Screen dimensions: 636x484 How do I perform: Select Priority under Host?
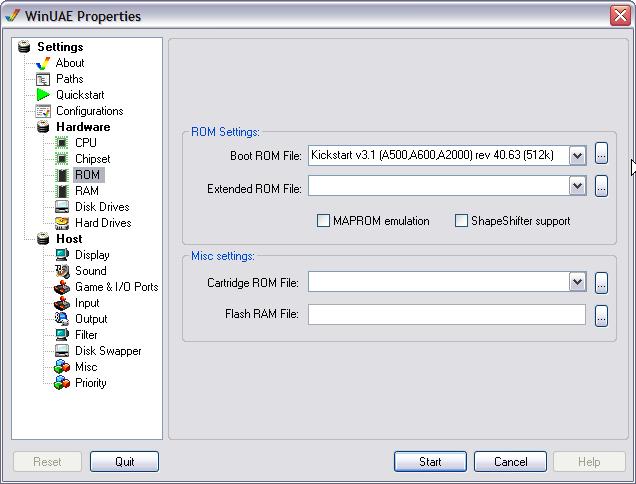tap(91, 383)
